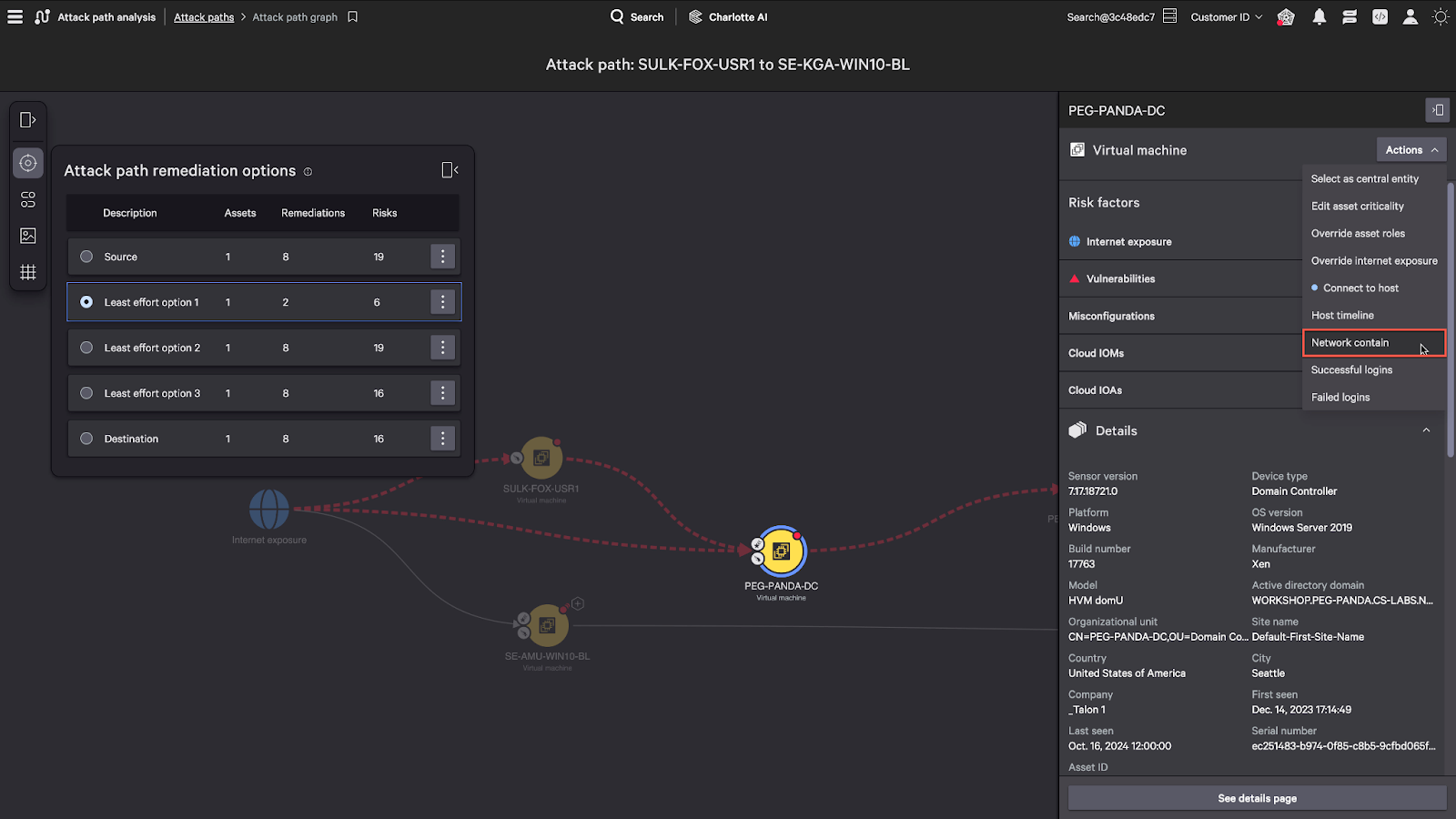Open the hamburger main menu
The image size is (1456, 819).
coord(15,17)
